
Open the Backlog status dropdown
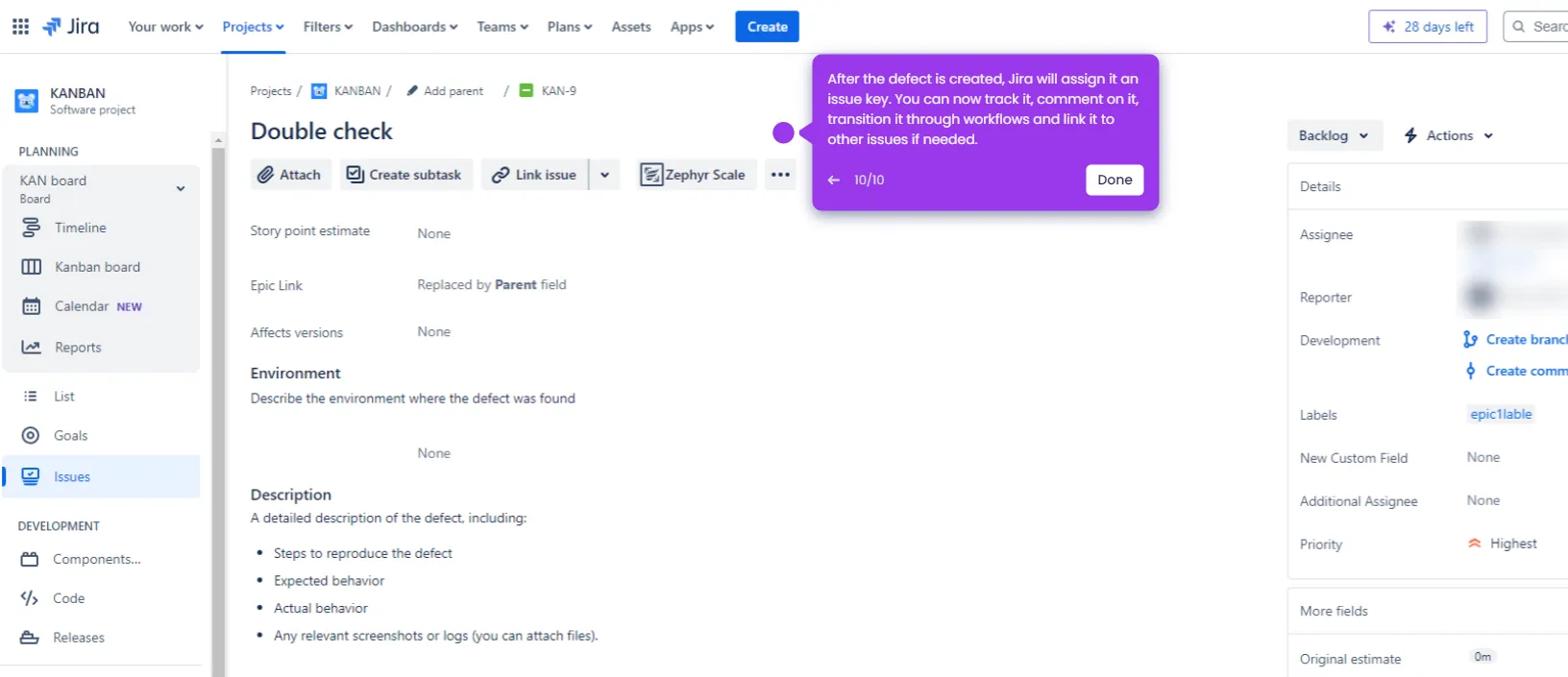[x=1334, y=135]
